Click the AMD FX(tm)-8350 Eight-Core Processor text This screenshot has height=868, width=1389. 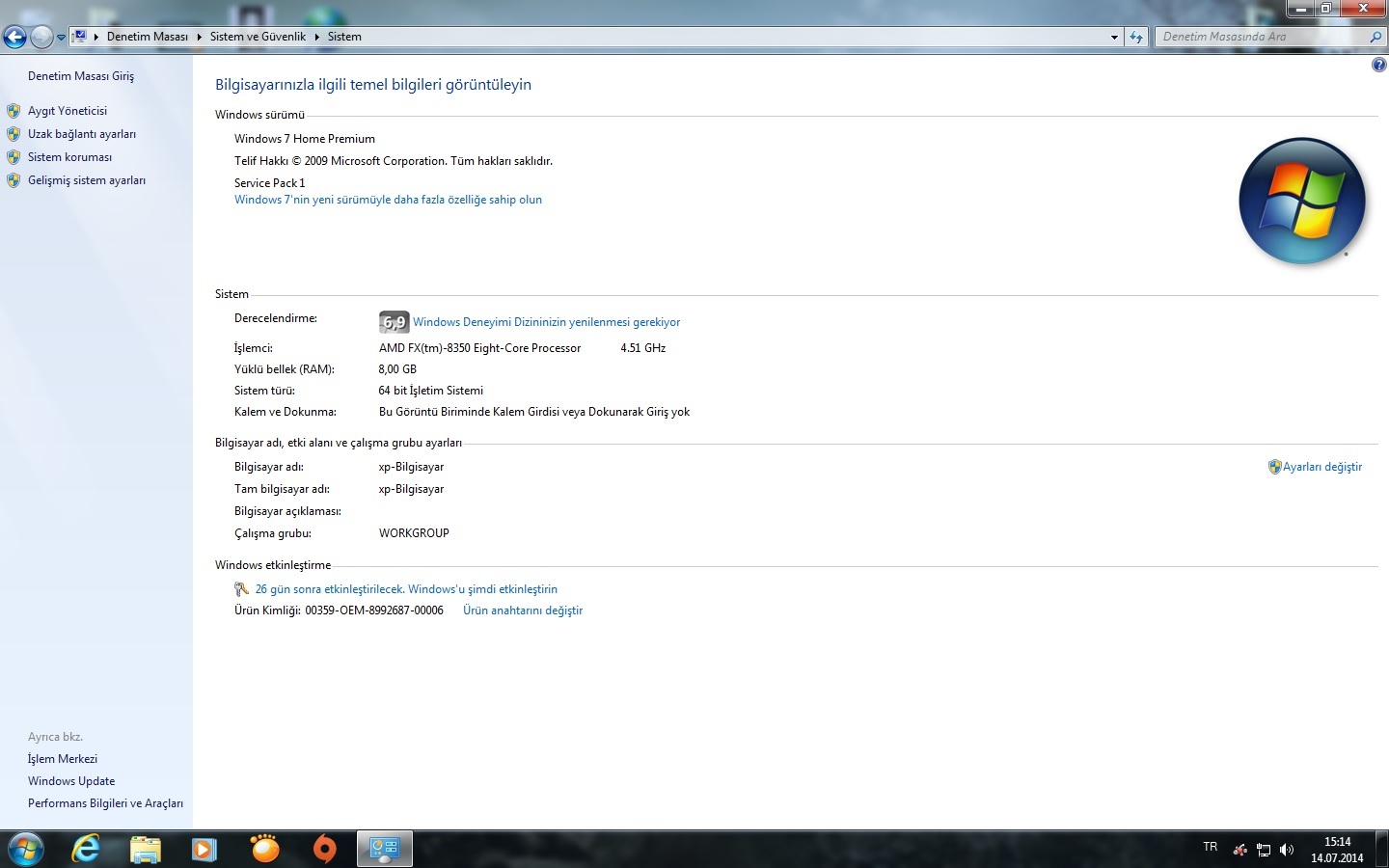click(480, 348)
